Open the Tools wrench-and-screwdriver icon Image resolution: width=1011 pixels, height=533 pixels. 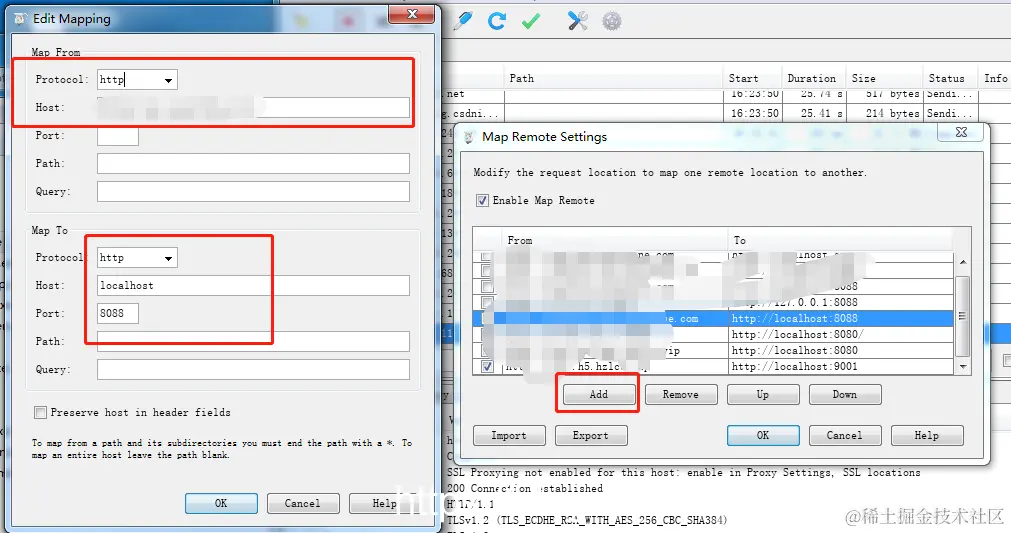pos(577,21)
